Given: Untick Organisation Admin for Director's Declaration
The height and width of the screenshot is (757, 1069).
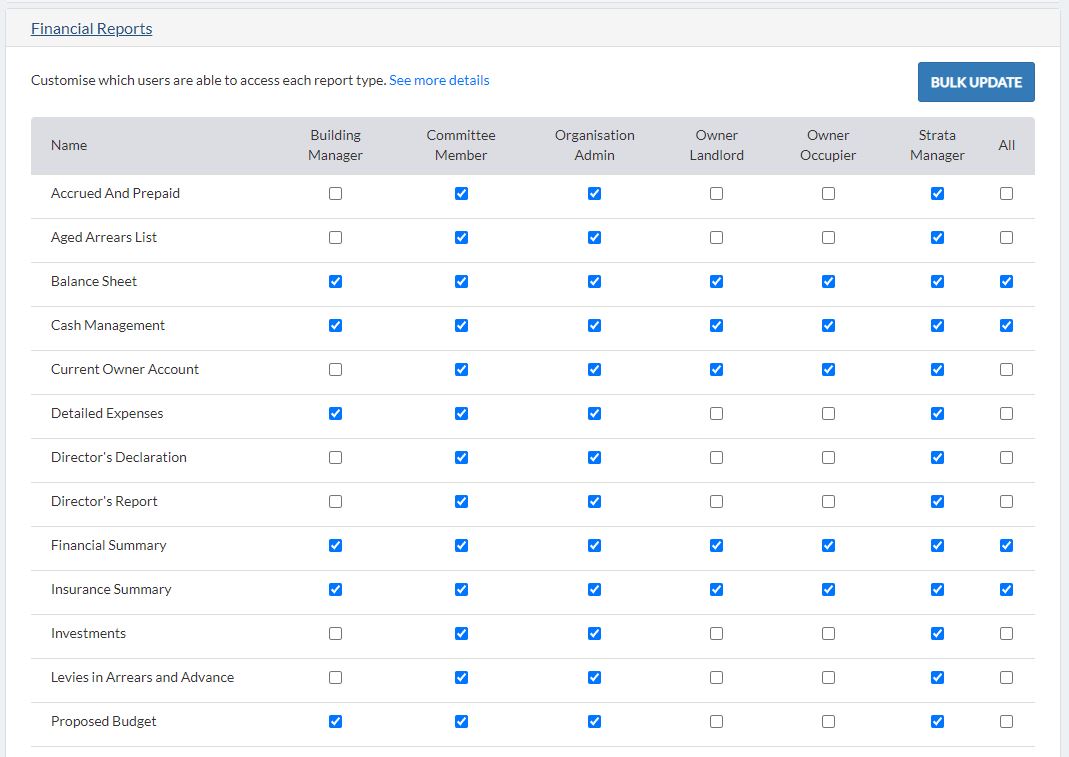Looking at the screenshot, I should click(x=594, y=458).
